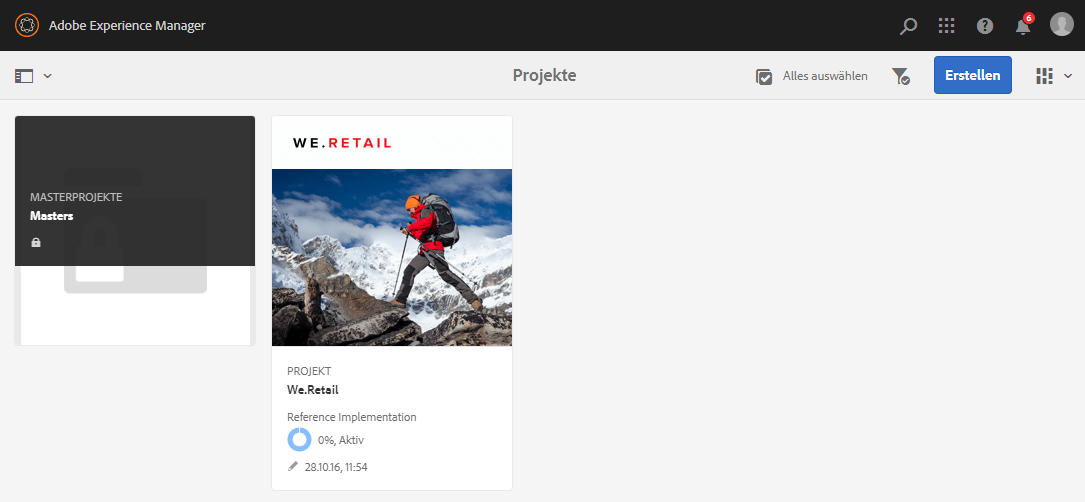Image resolution: width=1085 pixels, height=502 pixels.
Task: Click the Projekte page heading
Action: [x=544, y=75]
